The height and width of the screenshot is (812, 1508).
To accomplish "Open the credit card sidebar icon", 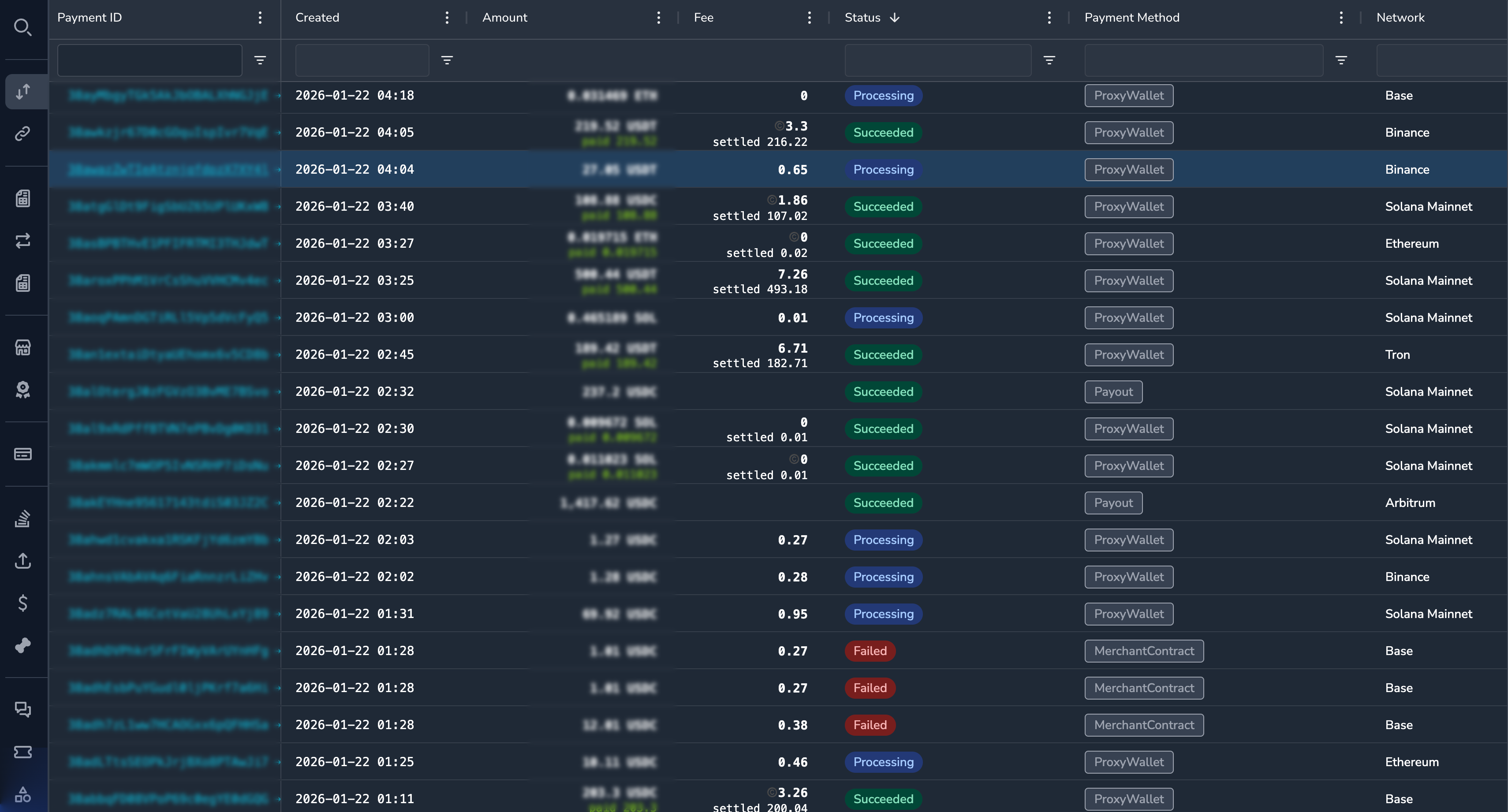I will (23, 454).
